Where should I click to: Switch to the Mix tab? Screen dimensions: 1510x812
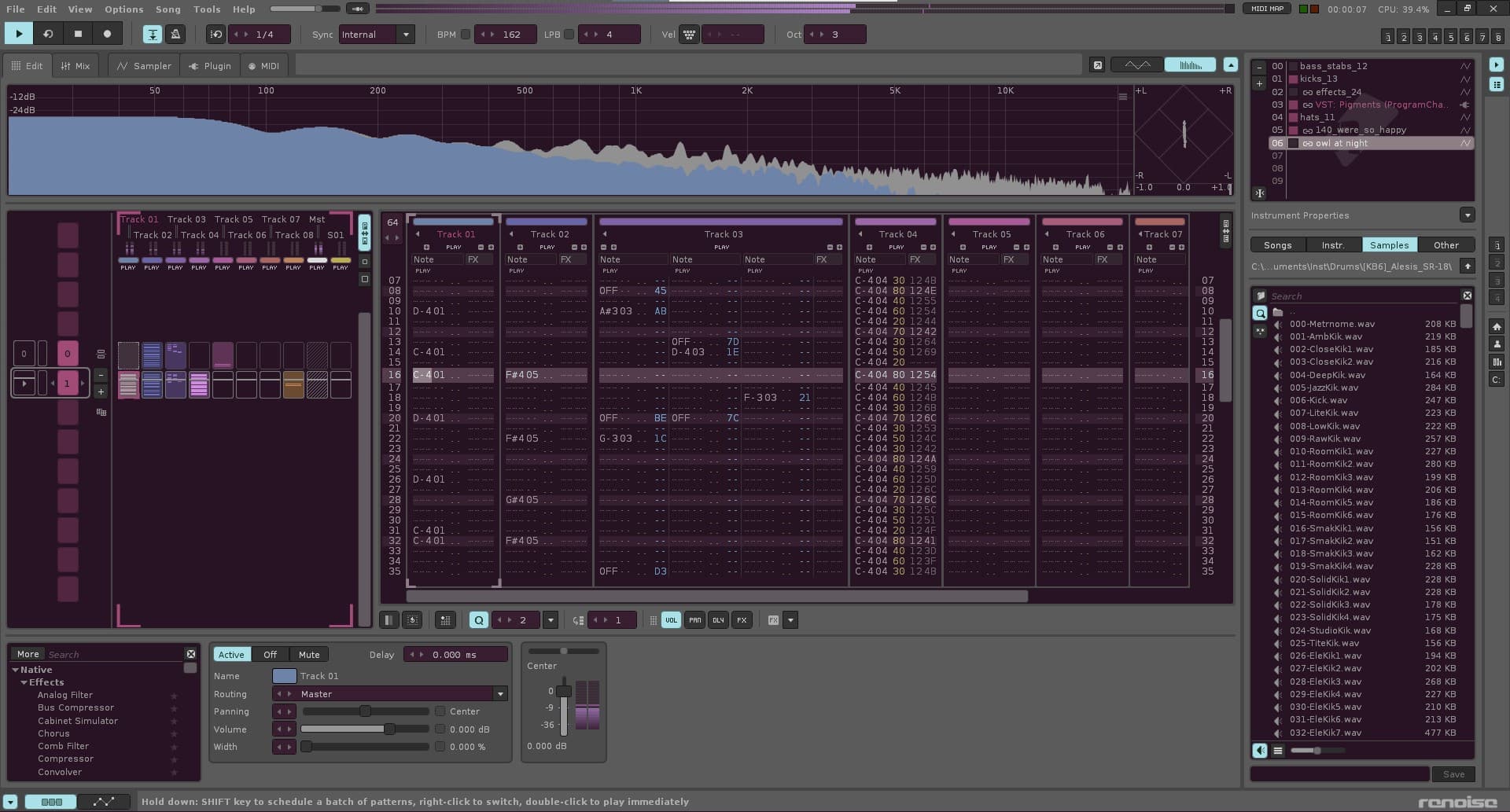pyautogui.click(x=75, y=66)
